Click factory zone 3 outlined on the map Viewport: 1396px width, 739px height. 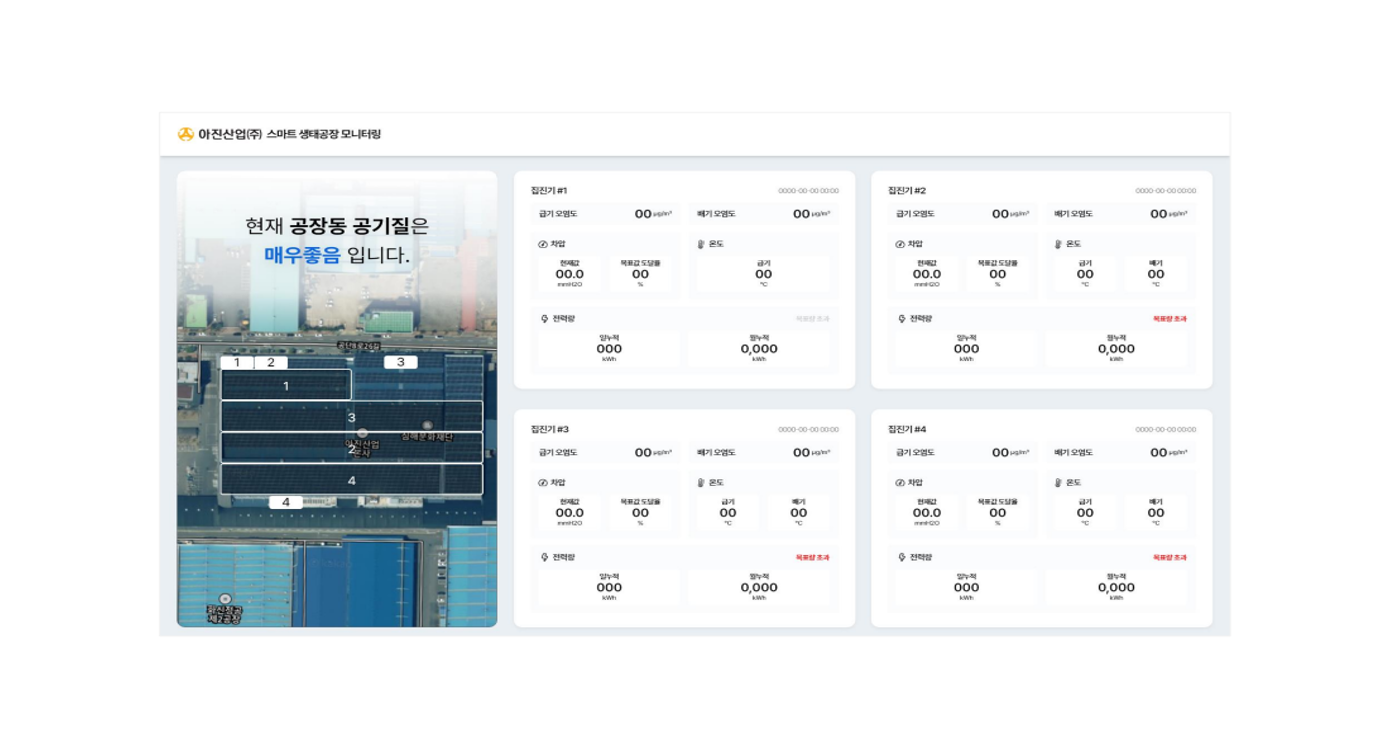tap(352, 418)
